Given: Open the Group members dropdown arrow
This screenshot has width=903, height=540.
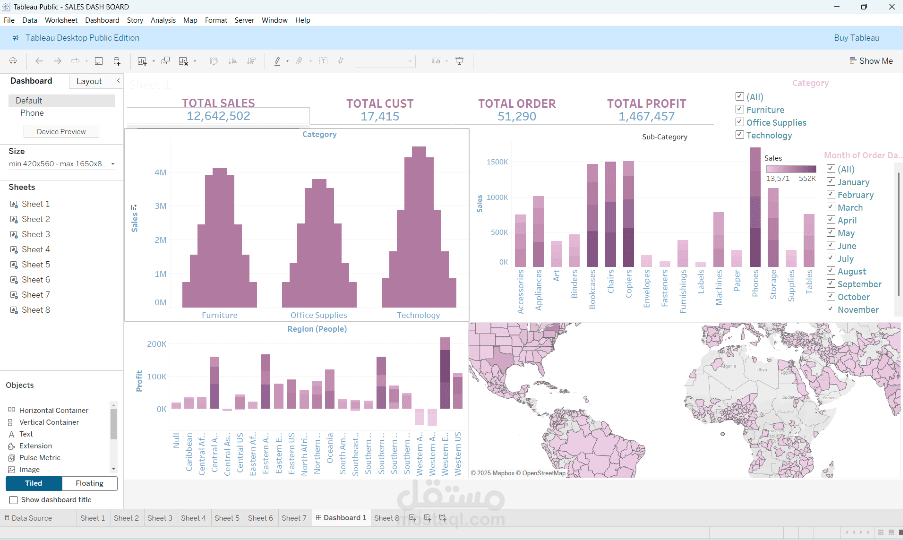Looking at the screenshot, I should point(310,61).
